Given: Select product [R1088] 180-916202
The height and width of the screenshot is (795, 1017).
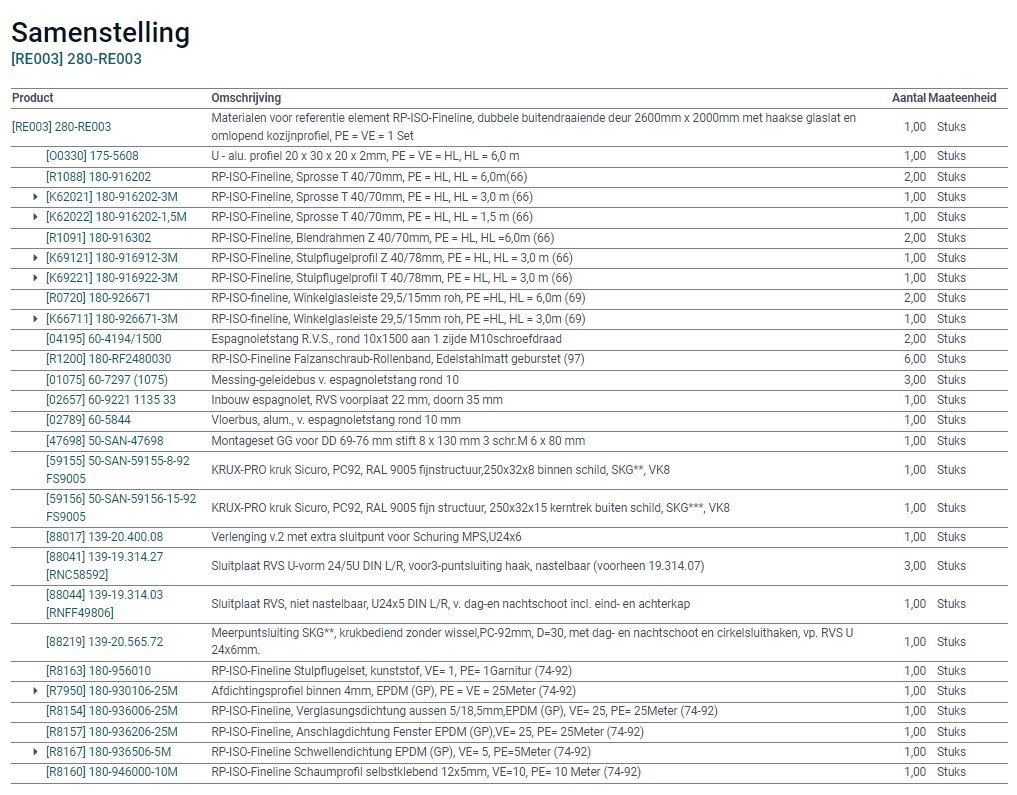Looking at the screenshot, I should 99,176.
